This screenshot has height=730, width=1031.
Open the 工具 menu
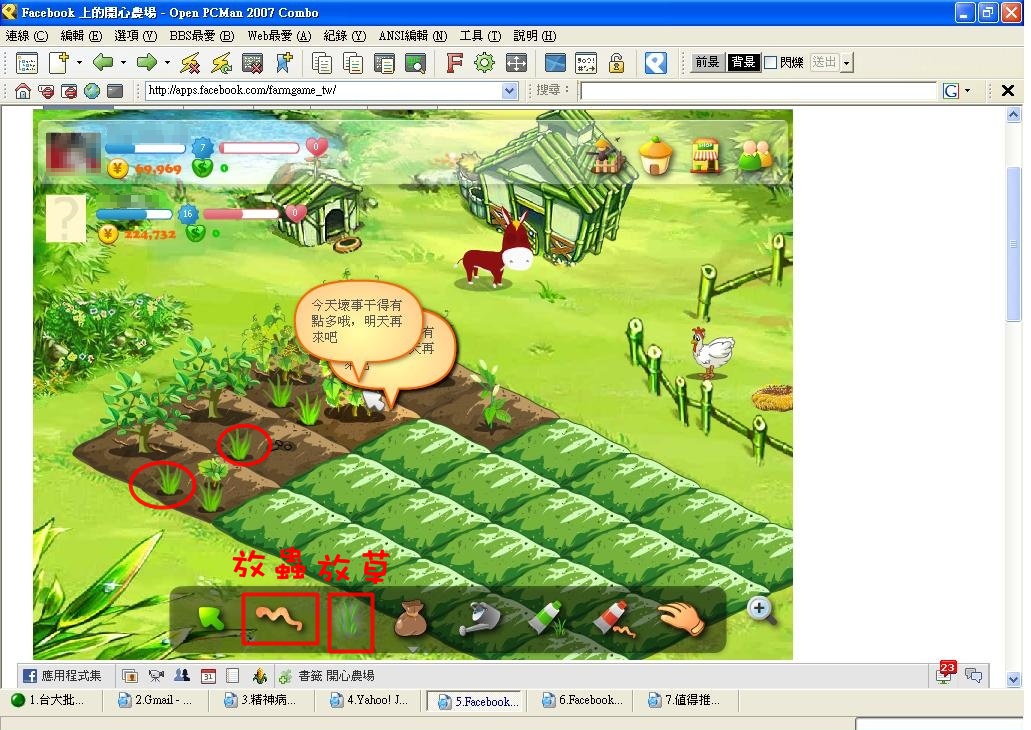[481, 36]
